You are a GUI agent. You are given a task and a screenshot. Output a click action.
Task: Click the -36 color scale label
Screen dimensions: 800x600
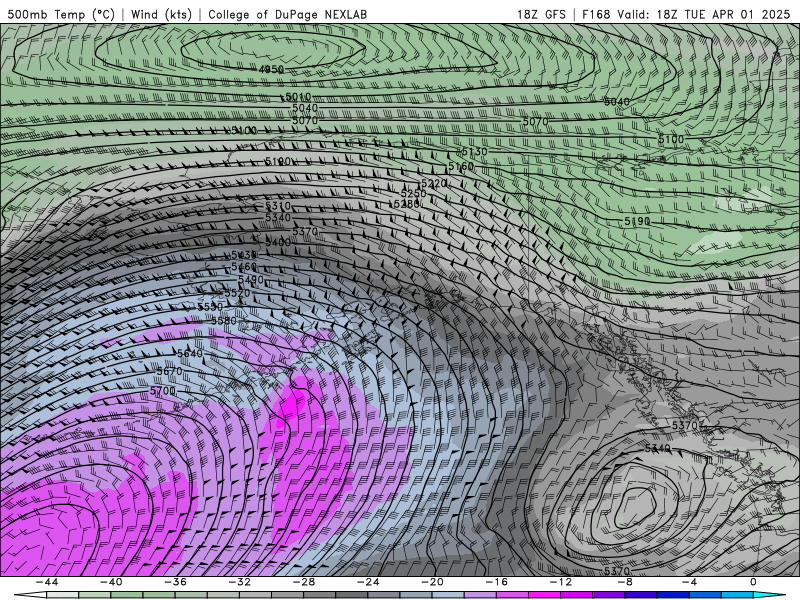tap(176, 582)
